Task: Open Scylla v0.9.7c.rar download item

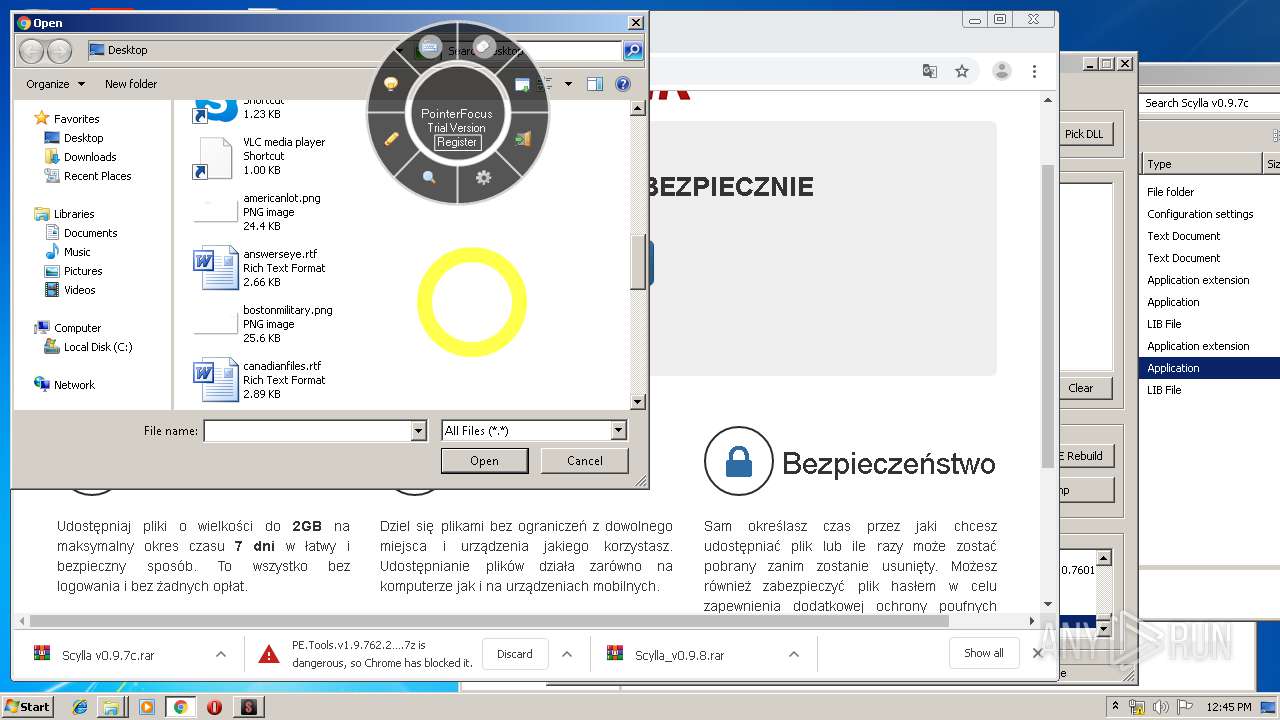Action: pos(108,655)
